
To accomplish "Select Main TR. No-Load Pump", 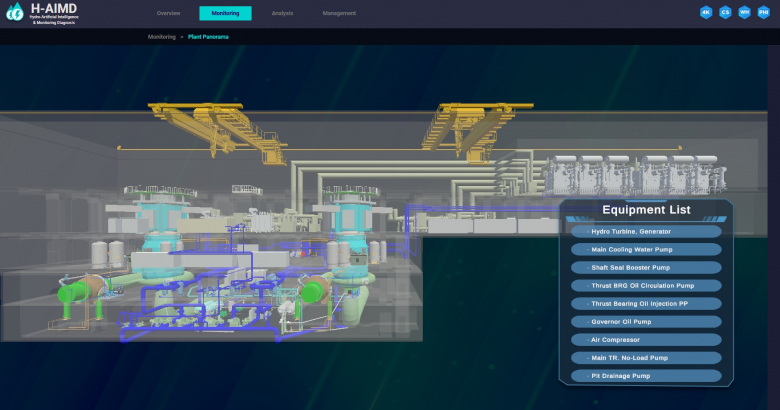I will pyautogui.click(x=647, y=358).
